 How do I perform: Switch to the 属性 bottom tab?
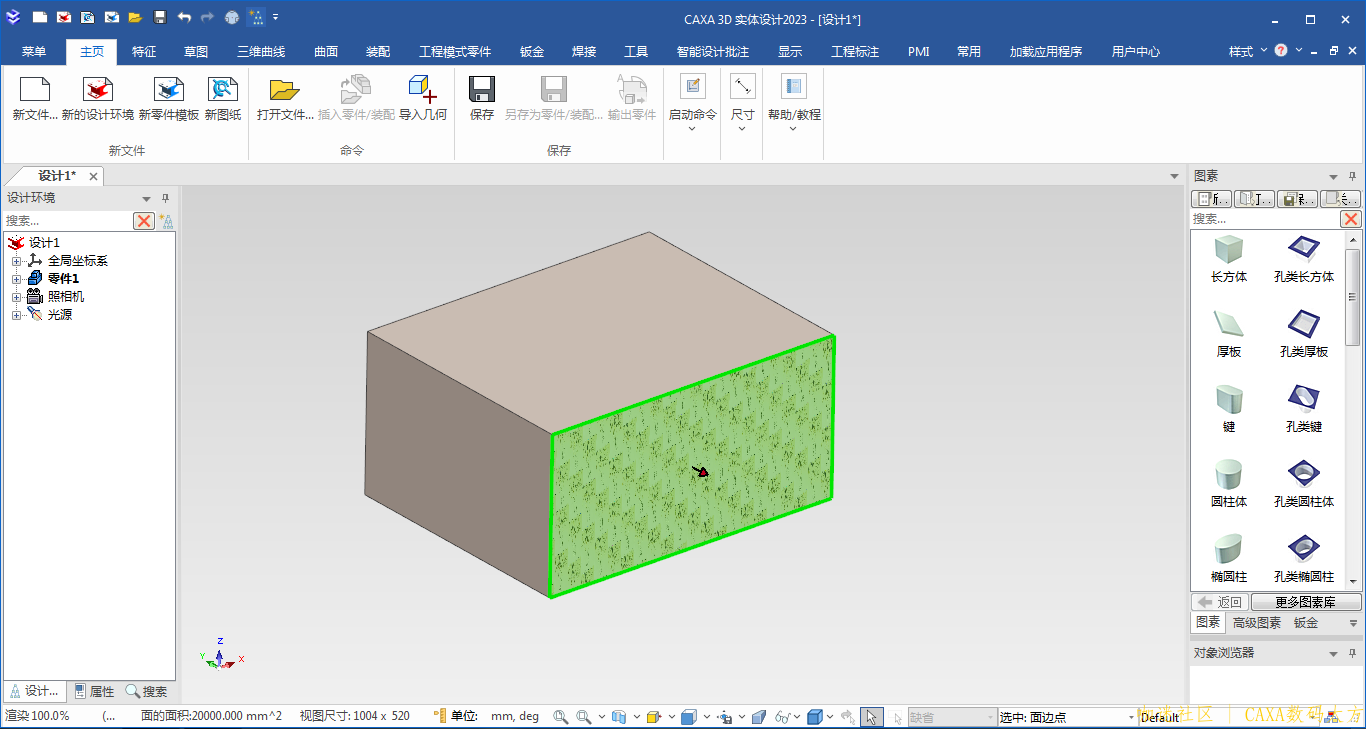[x=94, y=691]
